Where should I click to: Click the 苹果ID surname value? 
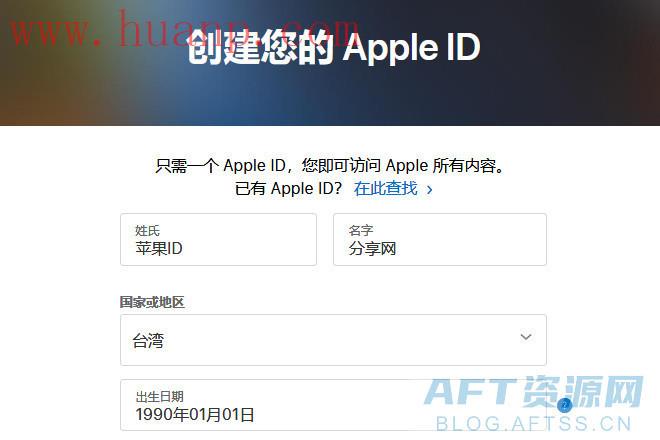pos(159,248)
